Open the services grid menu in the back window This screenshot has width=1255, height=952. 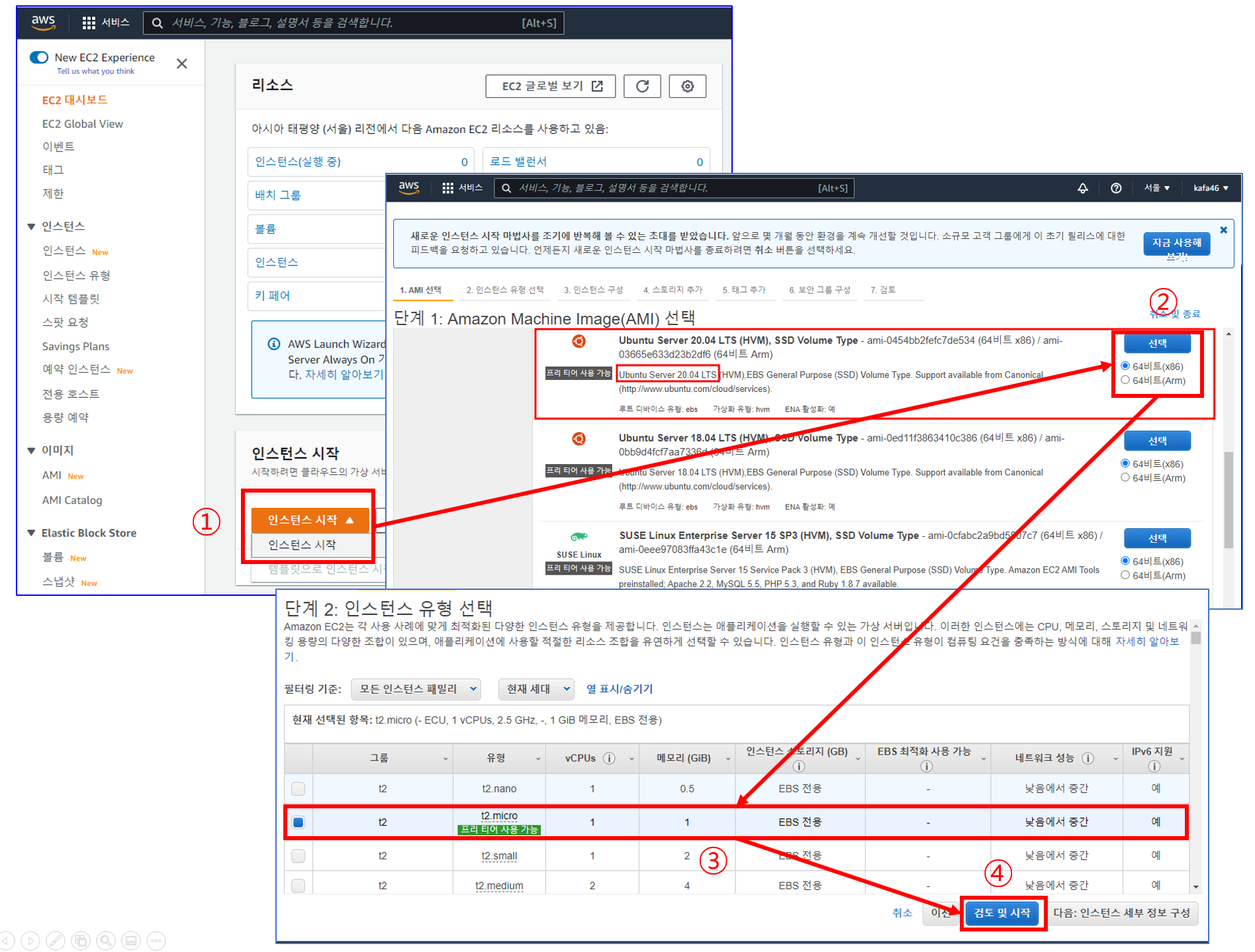coord(89,23)
